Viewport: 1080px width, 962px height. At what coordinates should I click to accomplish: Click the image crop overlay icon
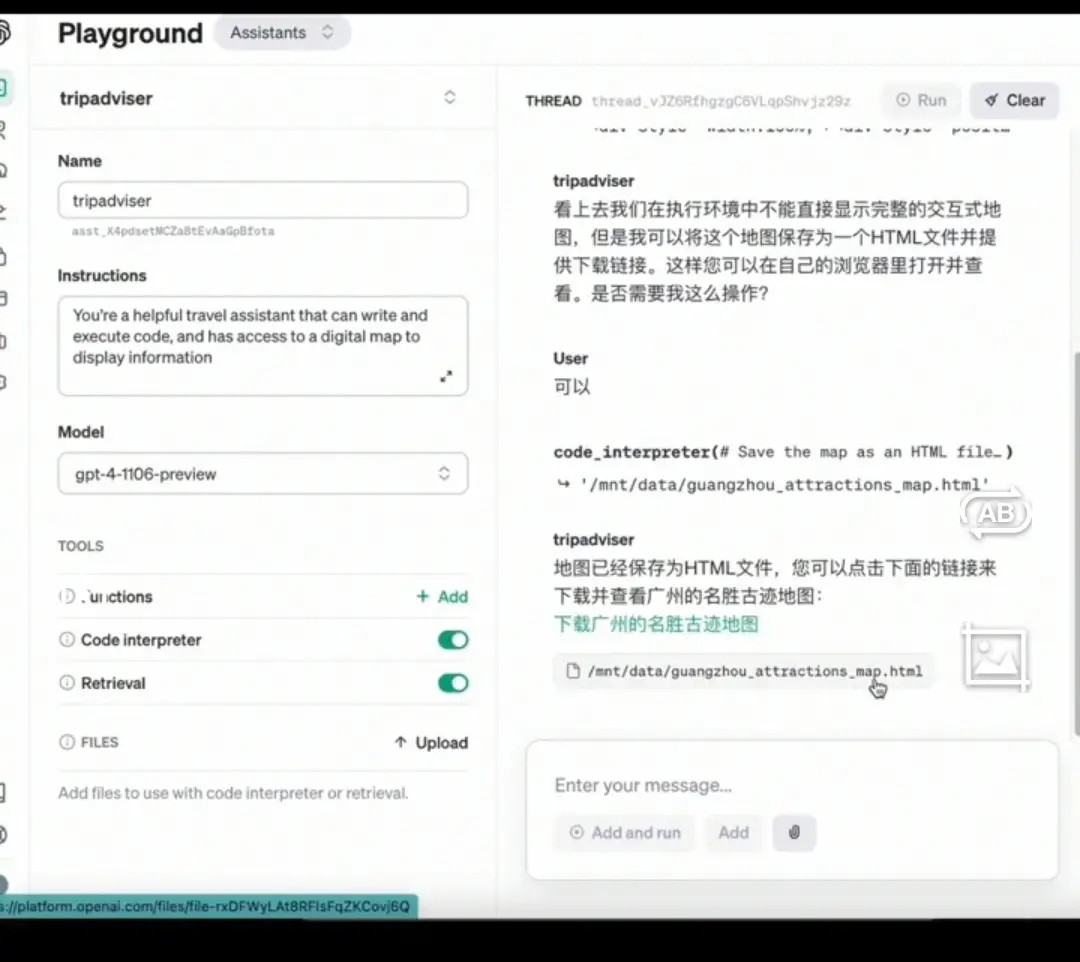(x=996, y=657)
